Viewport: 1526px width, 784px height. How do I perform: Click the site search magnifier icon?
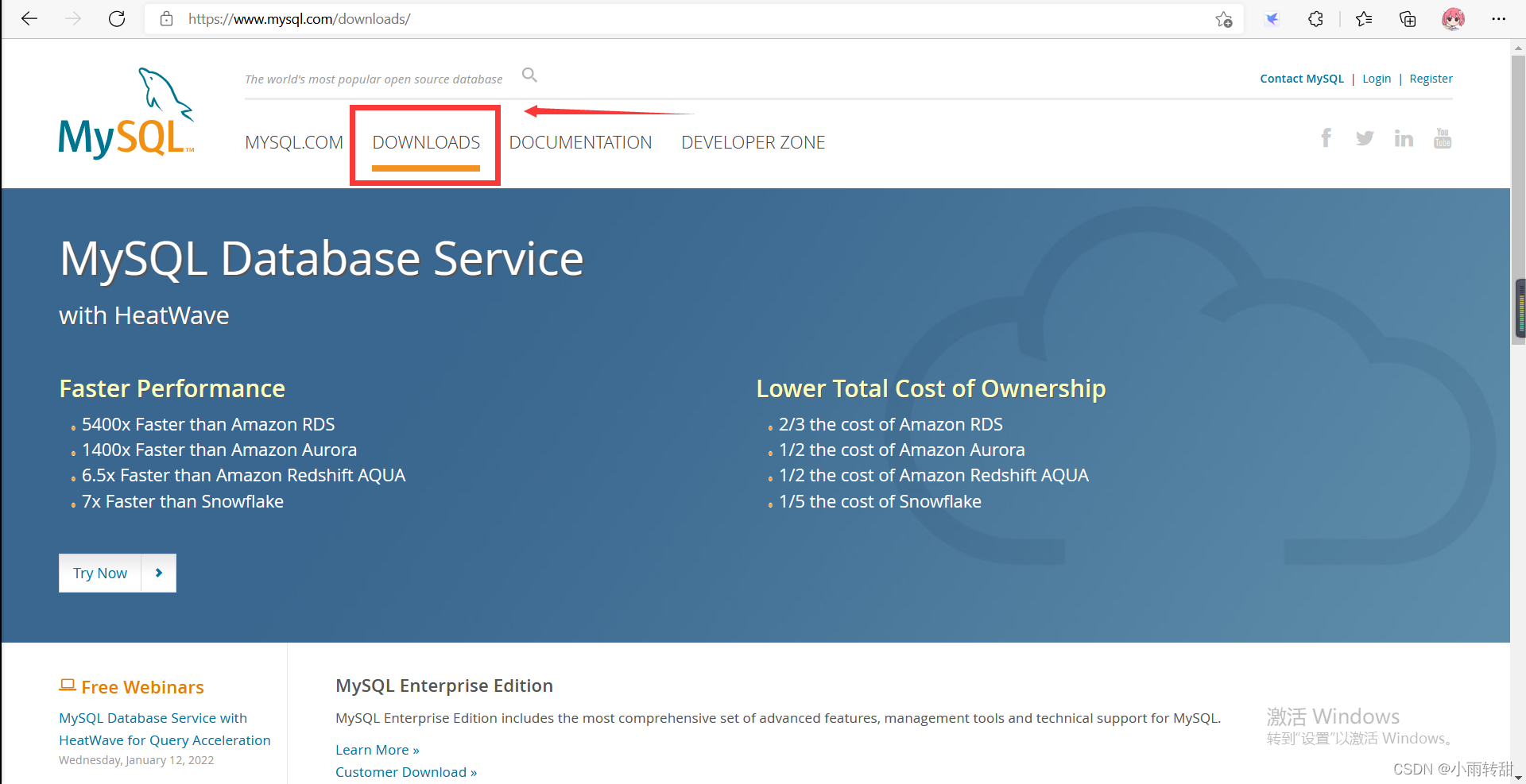tap(529, 75)
